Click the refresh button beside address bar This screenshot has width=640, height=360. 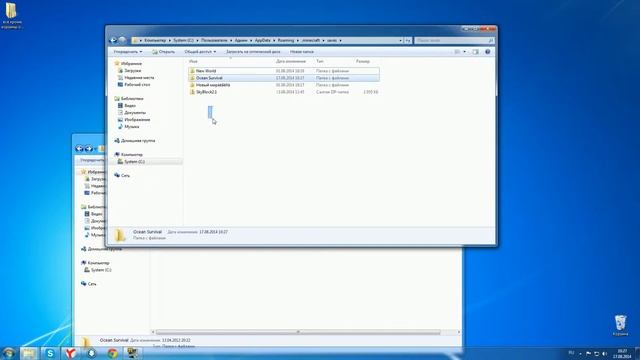(x=408, y=40)
